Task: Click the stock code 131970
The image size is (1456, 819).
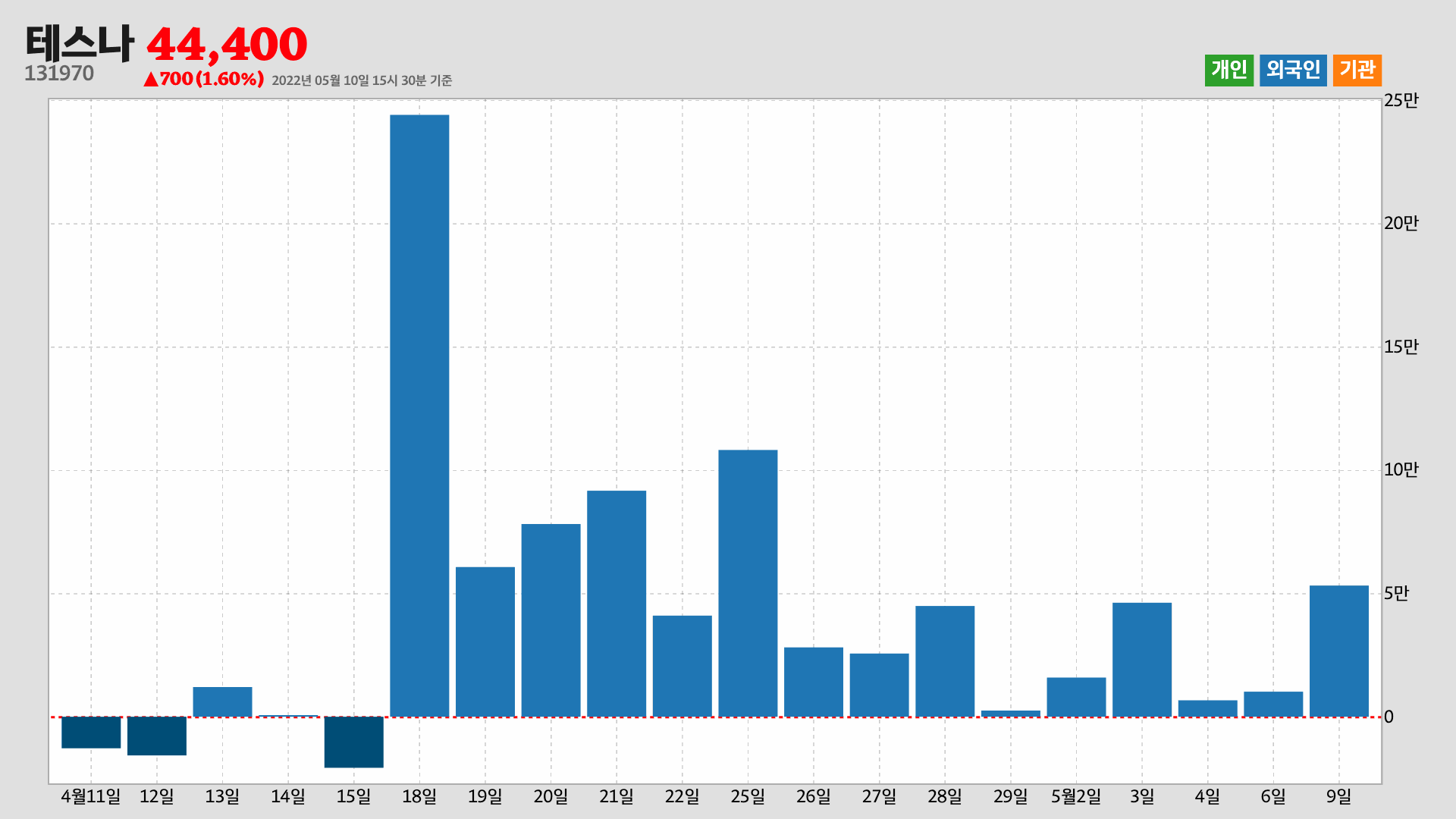Action: point(59,74)
